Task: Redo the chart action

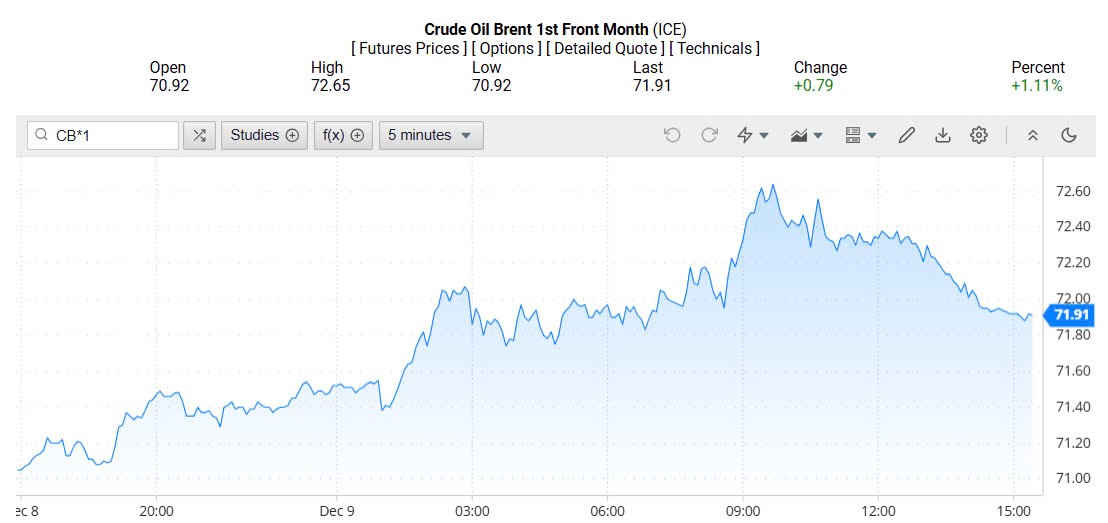Action: [709, 135]
